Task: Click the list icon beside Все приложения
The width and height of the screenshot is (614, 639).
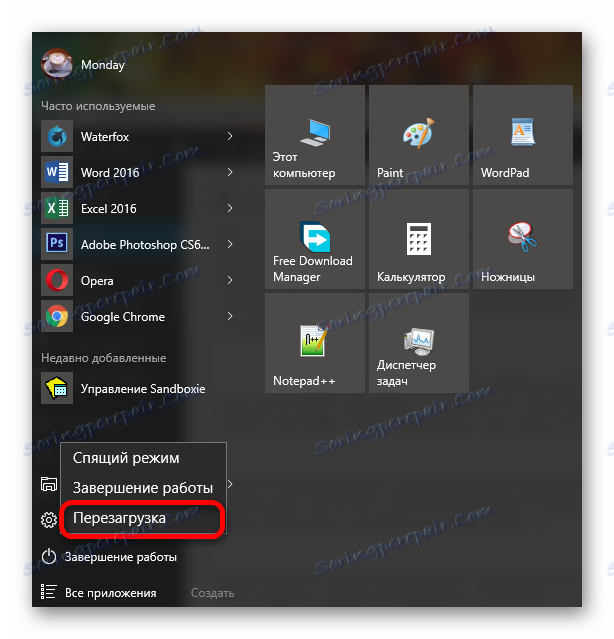Action: 48,592
